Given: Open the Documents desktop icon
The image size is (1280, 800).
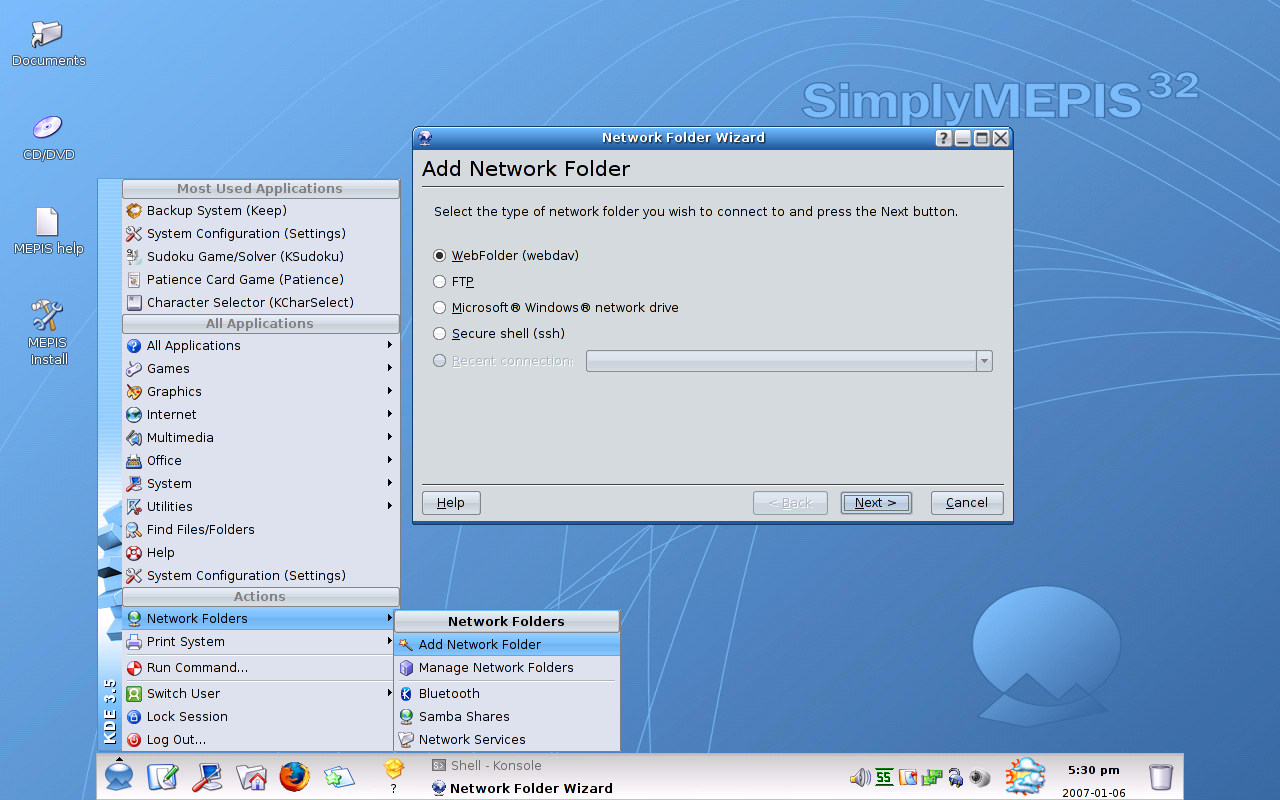Looking at the screenshot, I should click(48, 44).
